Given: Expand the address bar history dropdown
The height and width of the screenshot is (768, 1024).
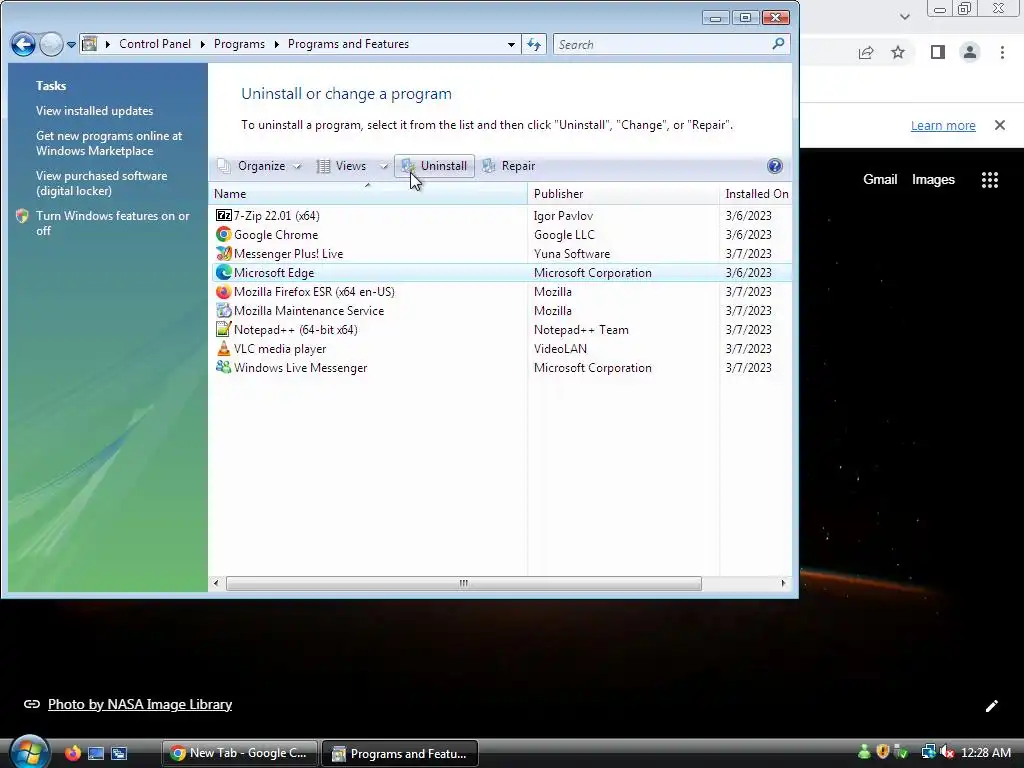Looking at the screenshot, I should pyautogui.click(x=511, y=44).
